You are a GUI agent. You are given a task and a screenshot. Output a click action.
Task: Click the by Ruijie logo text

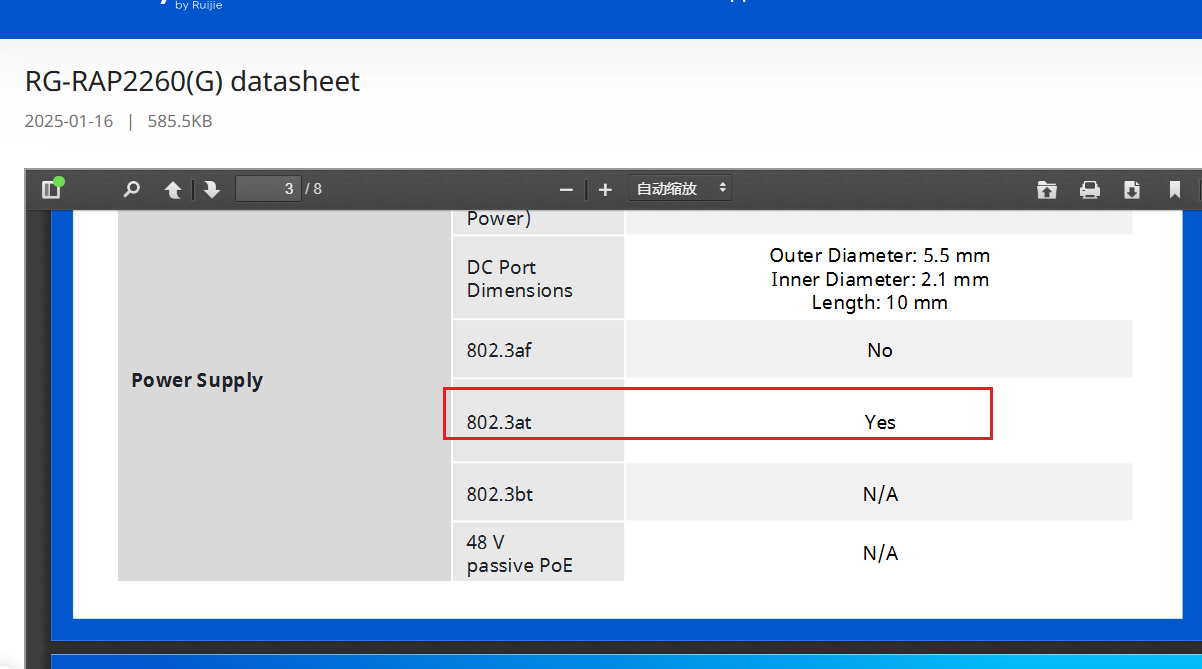click(198, 6)
